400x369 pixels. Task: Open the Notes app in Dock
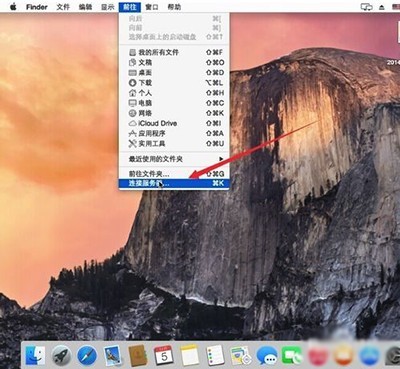click(x=189, y=355)
